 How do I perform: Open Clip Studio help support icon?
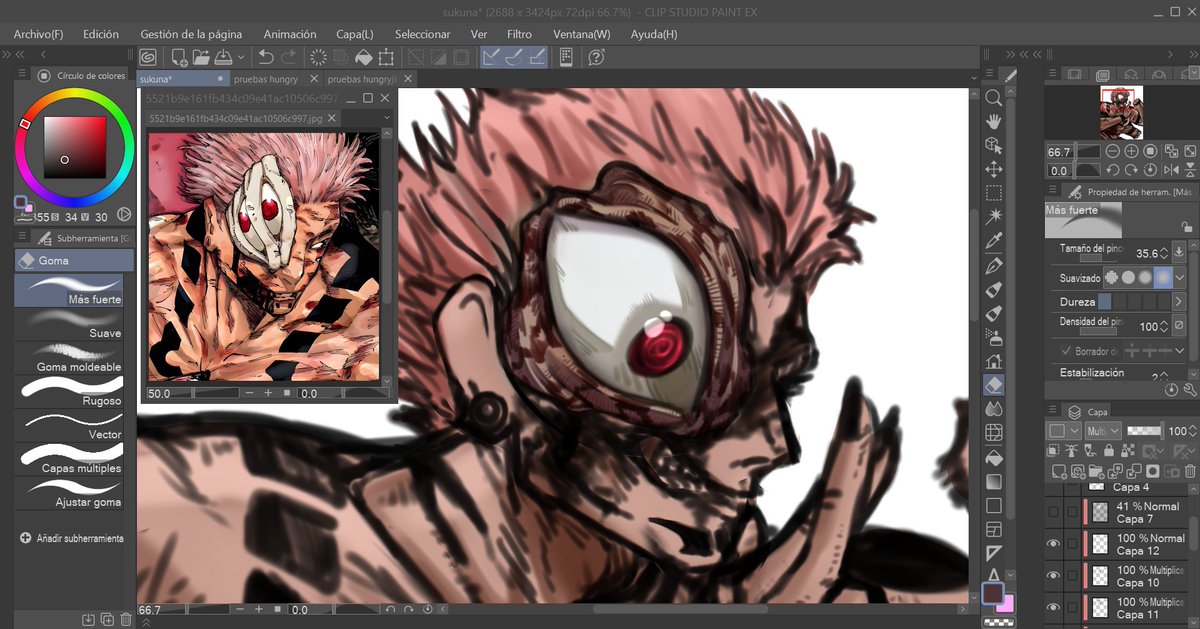pos(597,57)
